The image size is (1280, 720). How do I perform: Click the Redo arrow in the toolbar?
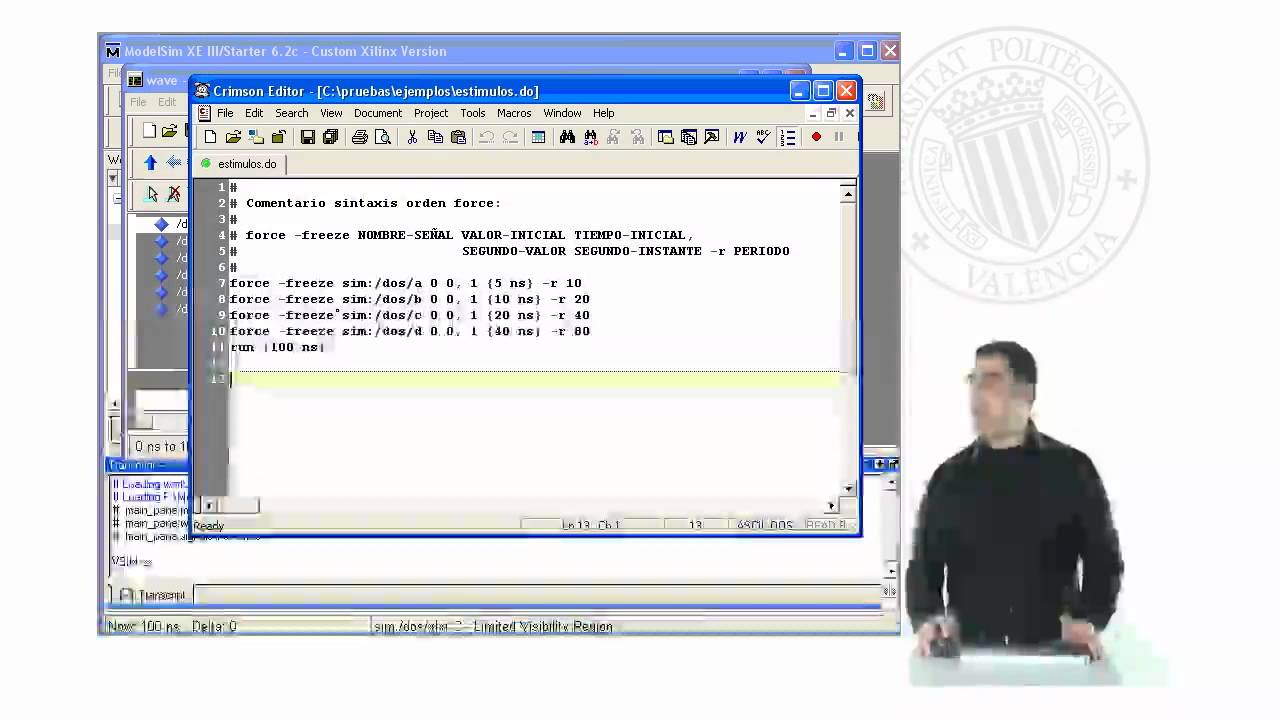click(510, 137)
